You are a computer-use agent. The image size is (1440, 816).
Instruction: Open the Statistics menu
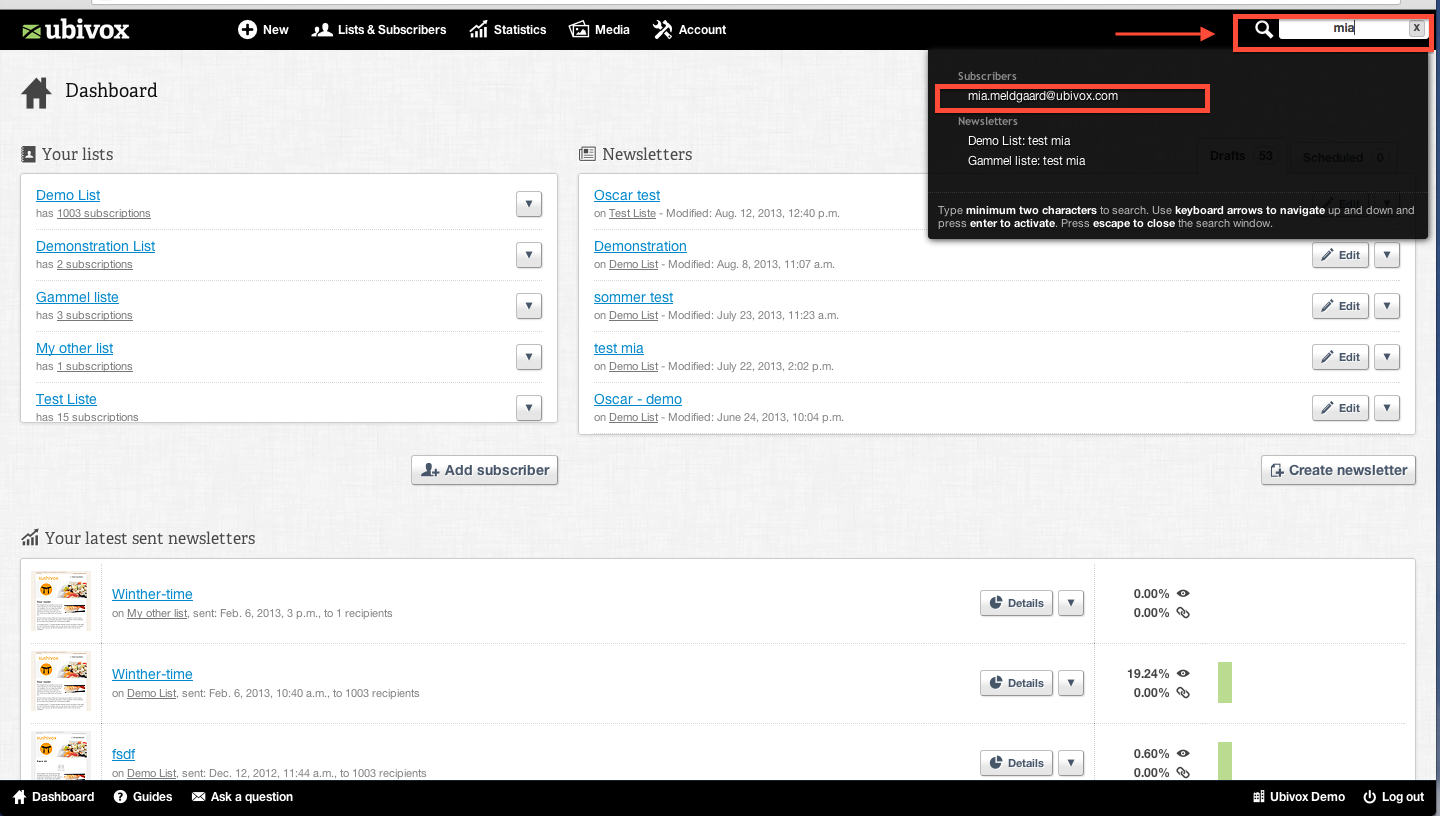(x=508, y=30)
